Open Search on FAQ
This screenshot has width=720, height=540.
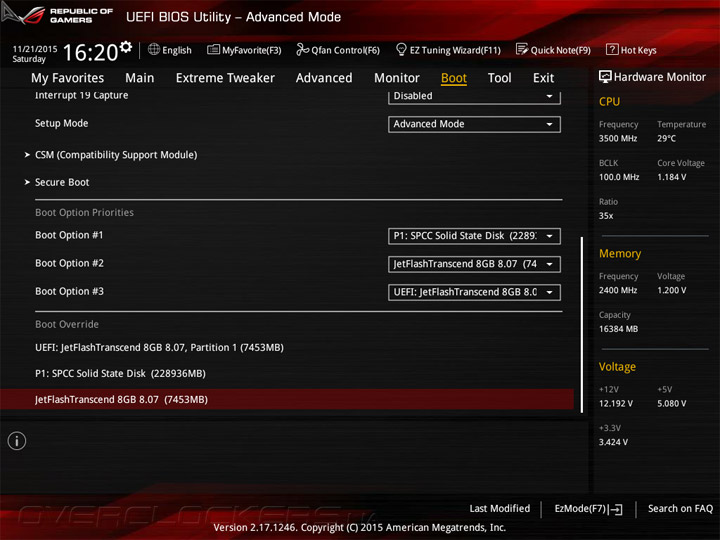[x=680, y=508]
